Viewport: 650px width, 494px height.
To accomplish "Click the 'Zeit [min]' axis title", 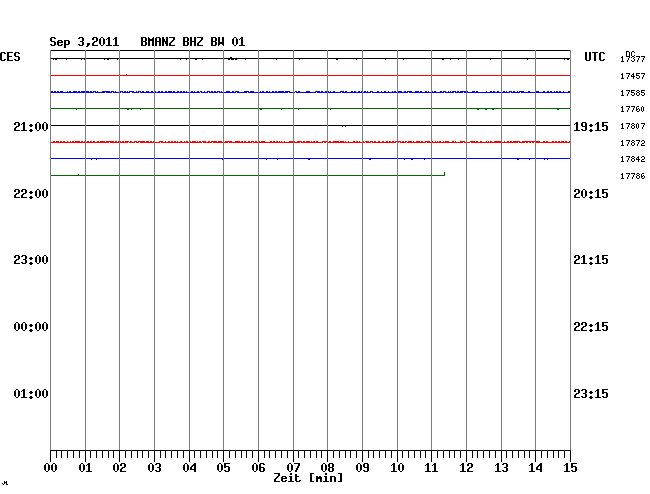I will (308, 478).
